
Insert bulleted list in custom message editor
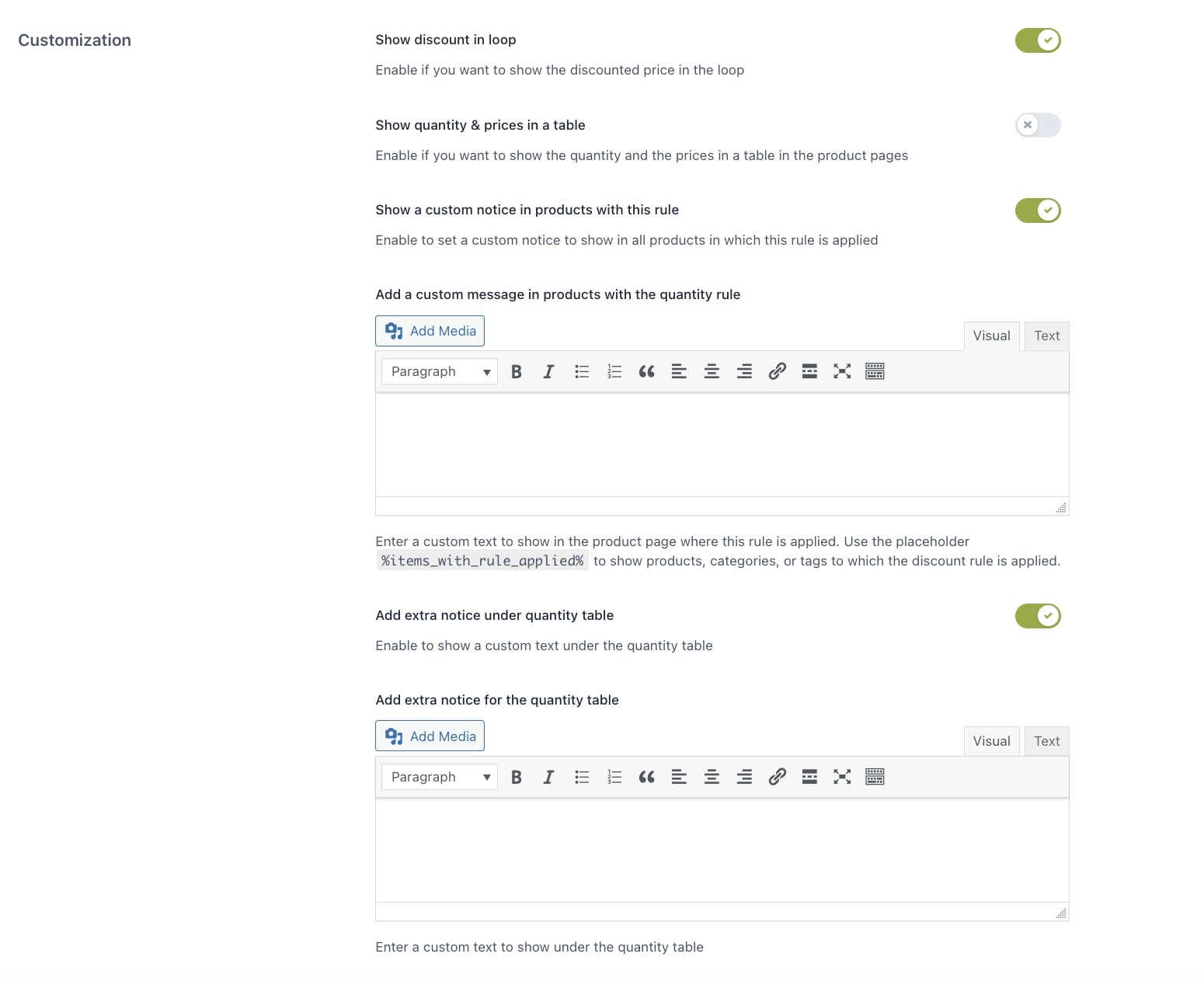pyautogui.click(x=582, y=372)
